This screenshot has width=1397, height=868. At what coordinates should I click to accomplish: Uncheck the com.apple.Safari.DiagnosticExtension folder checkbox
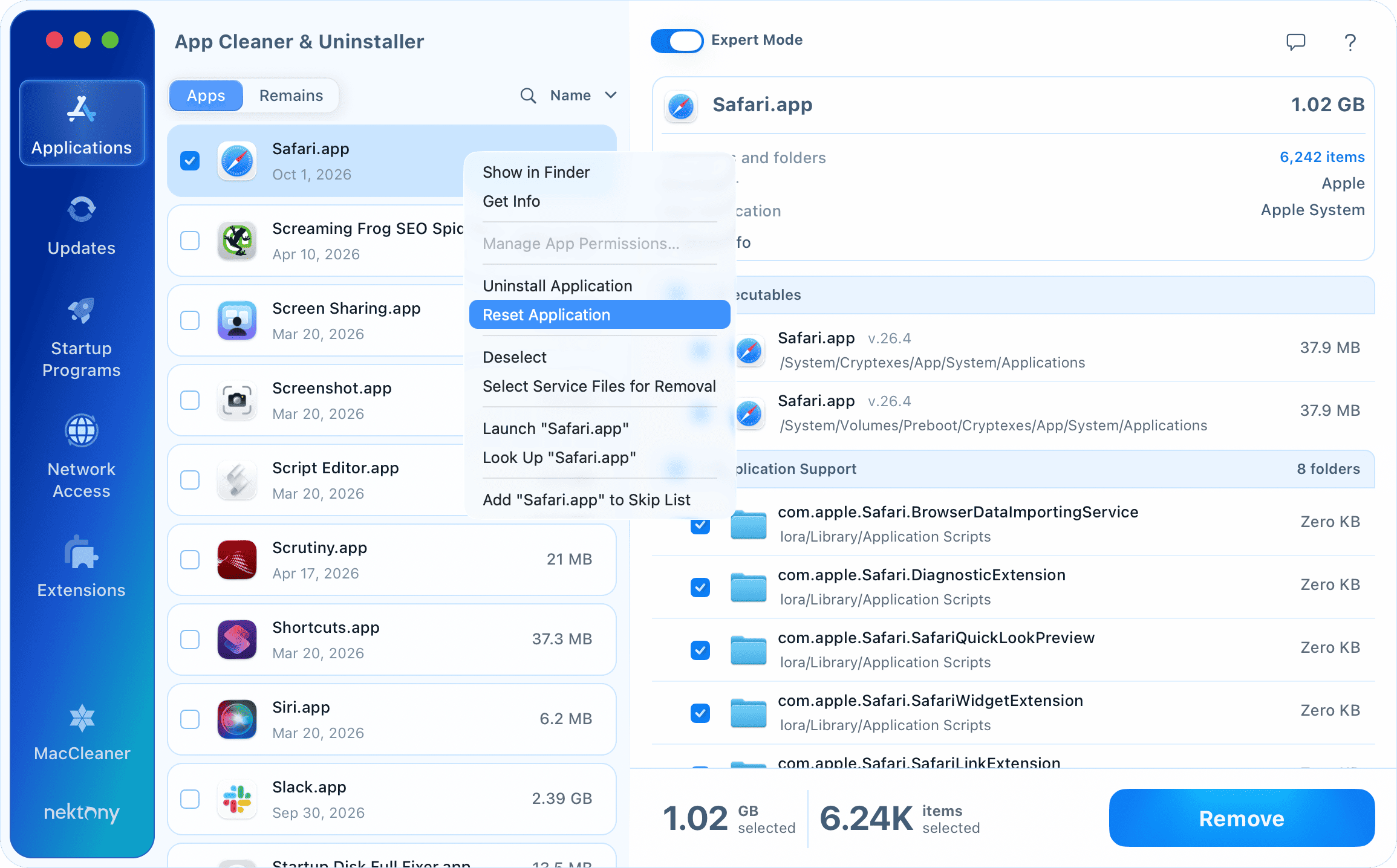point(700,587)
